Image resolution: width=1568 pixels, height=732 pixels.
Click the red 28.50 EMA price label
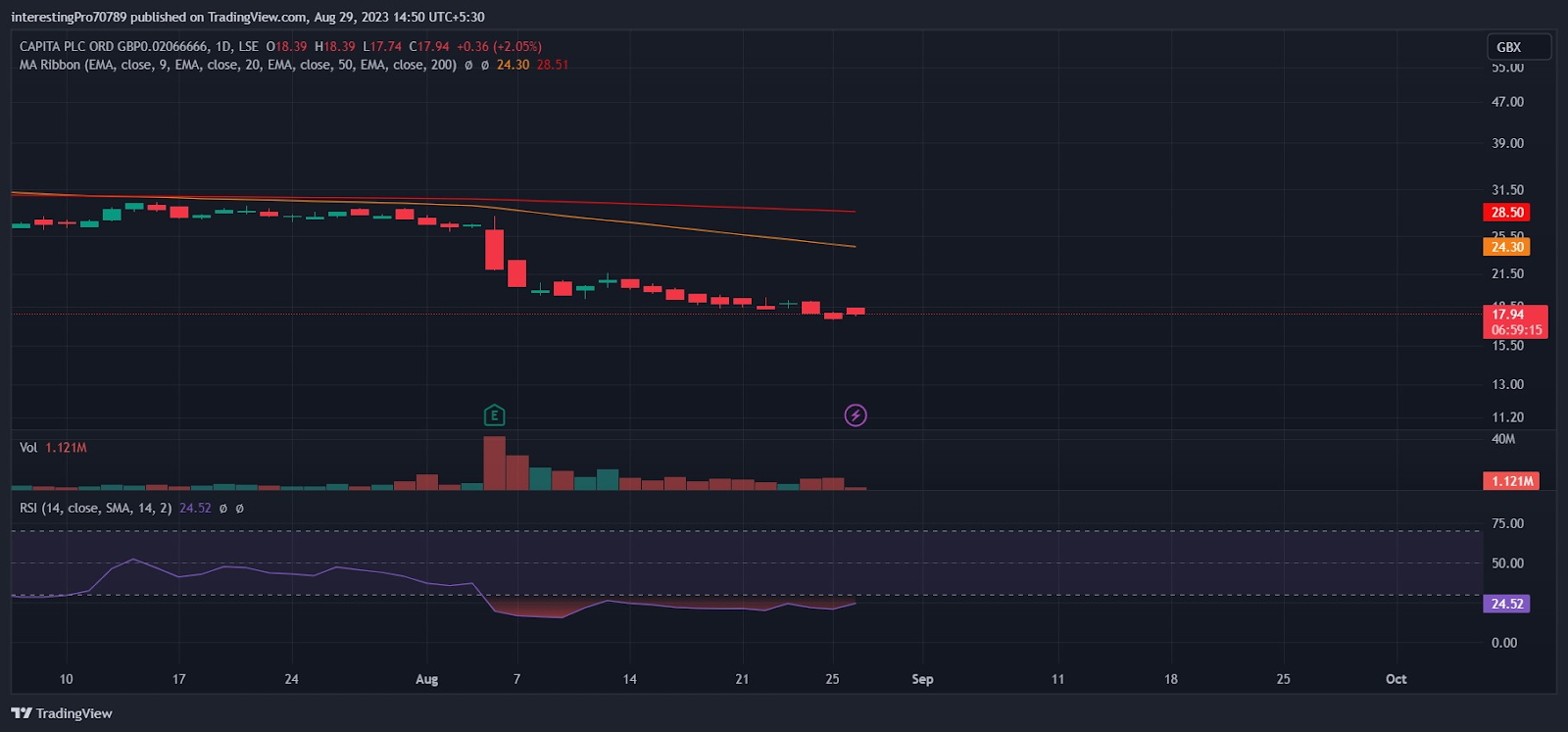click(x=1506, y=213)
